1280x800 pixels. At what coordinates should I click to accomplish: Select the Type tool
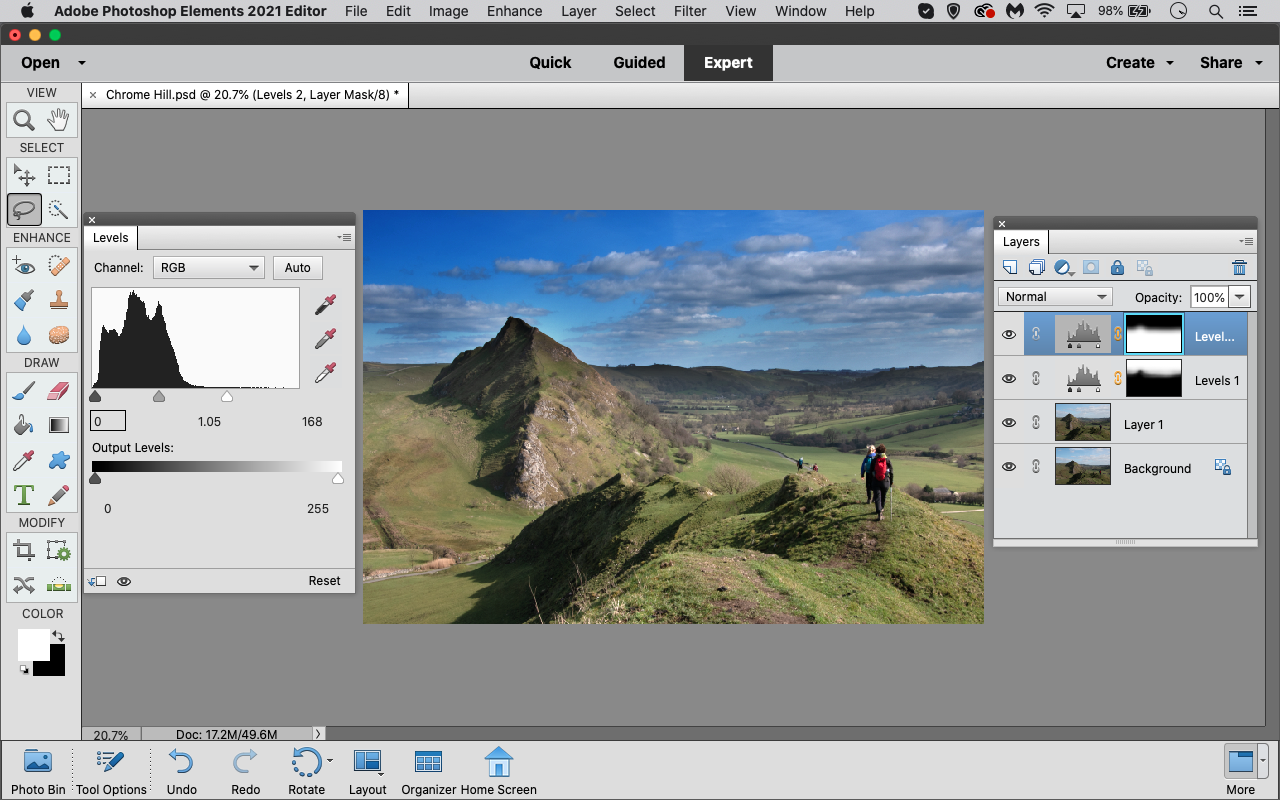[24, 494]
